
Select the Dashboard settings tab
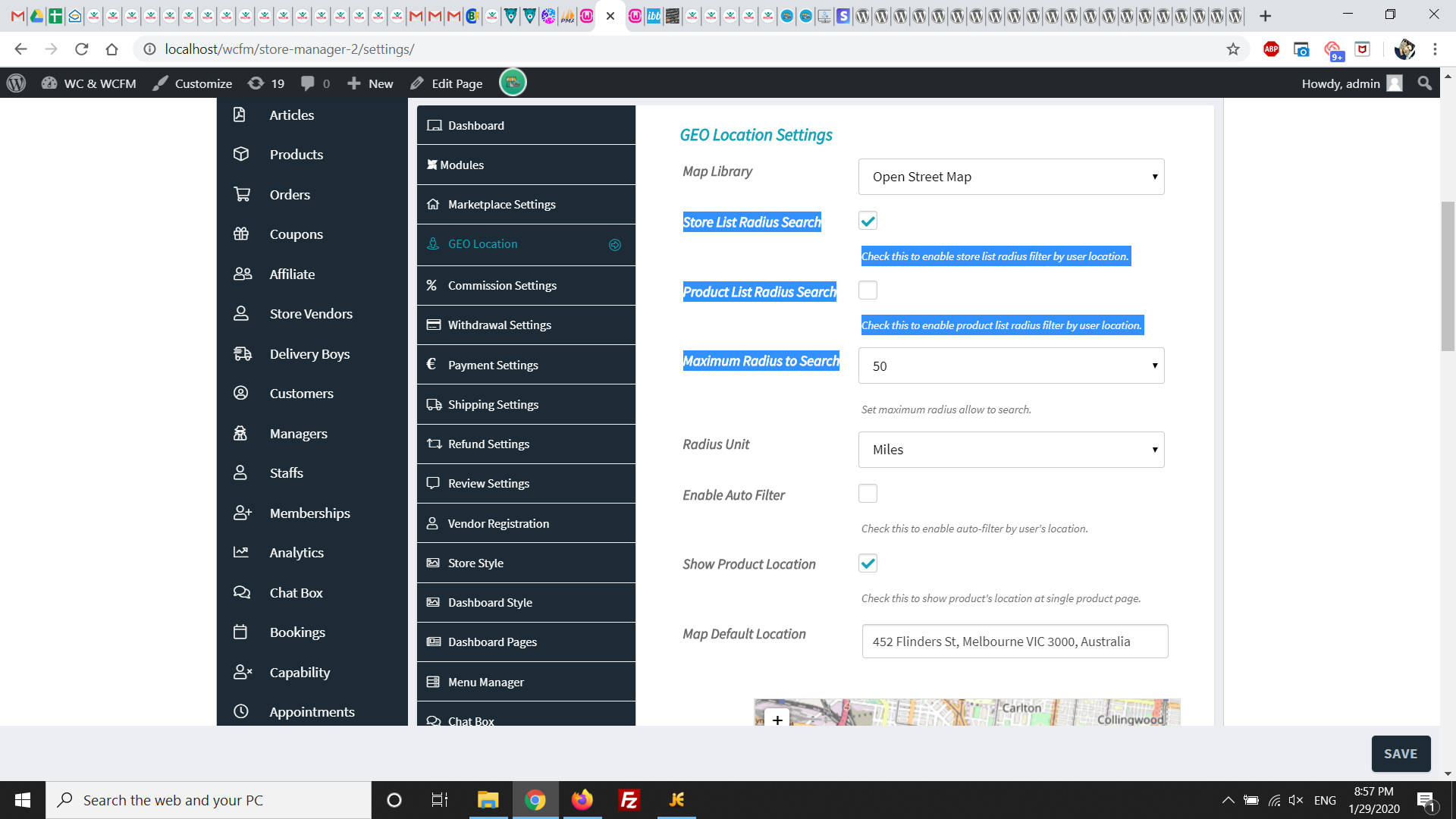click(x=526, y=125)
